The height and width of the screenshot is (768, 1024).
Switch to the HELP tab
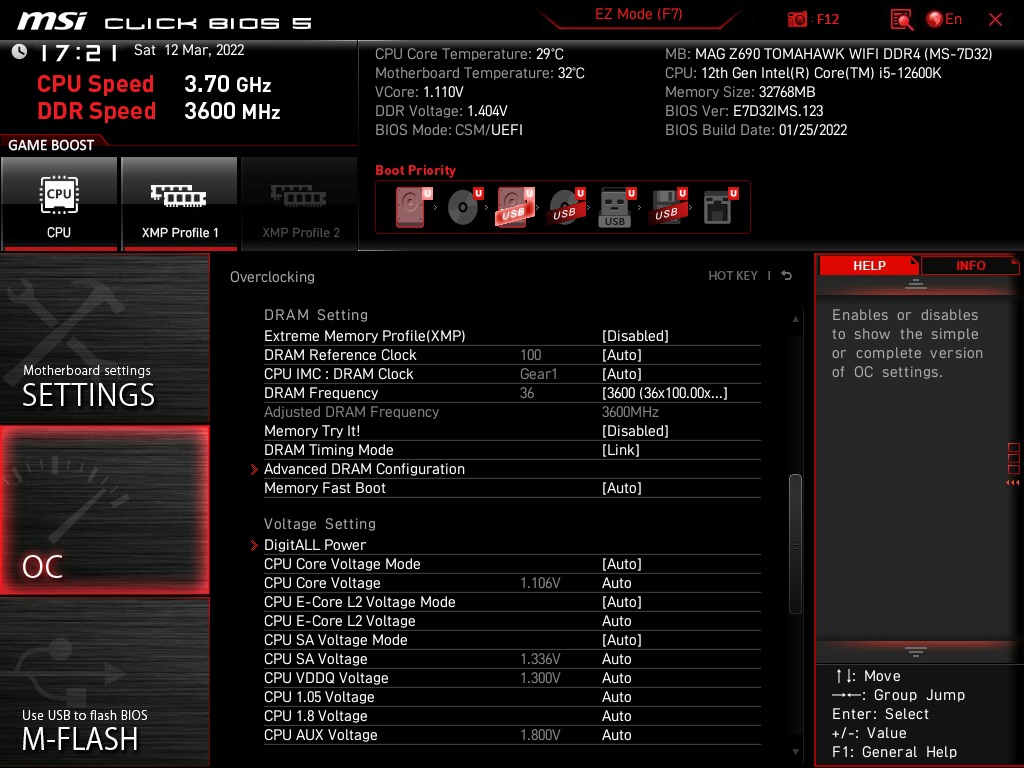pos(869,266)
